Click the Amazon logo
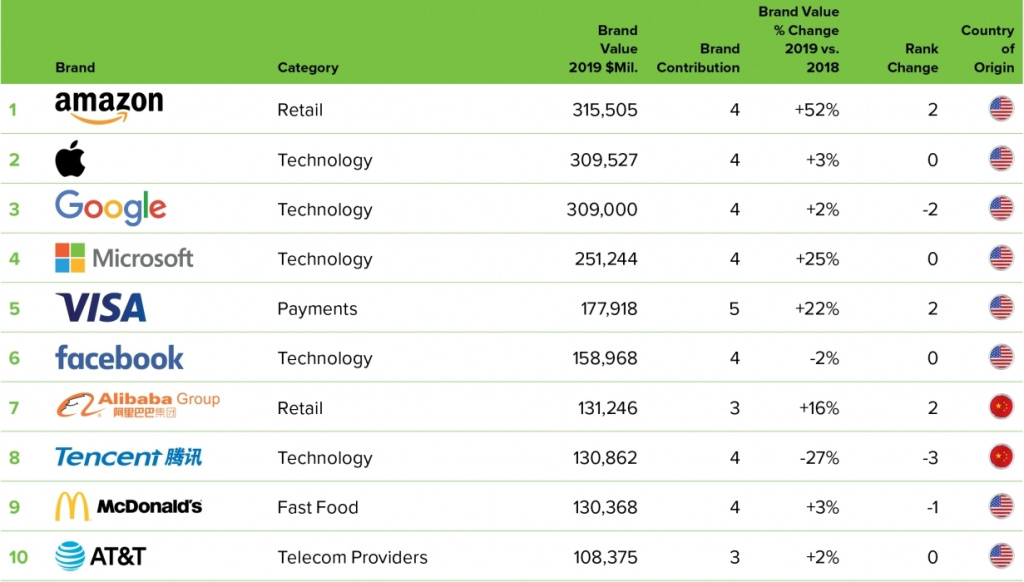Screen dimensions: 1024x582 coord(109,106)
